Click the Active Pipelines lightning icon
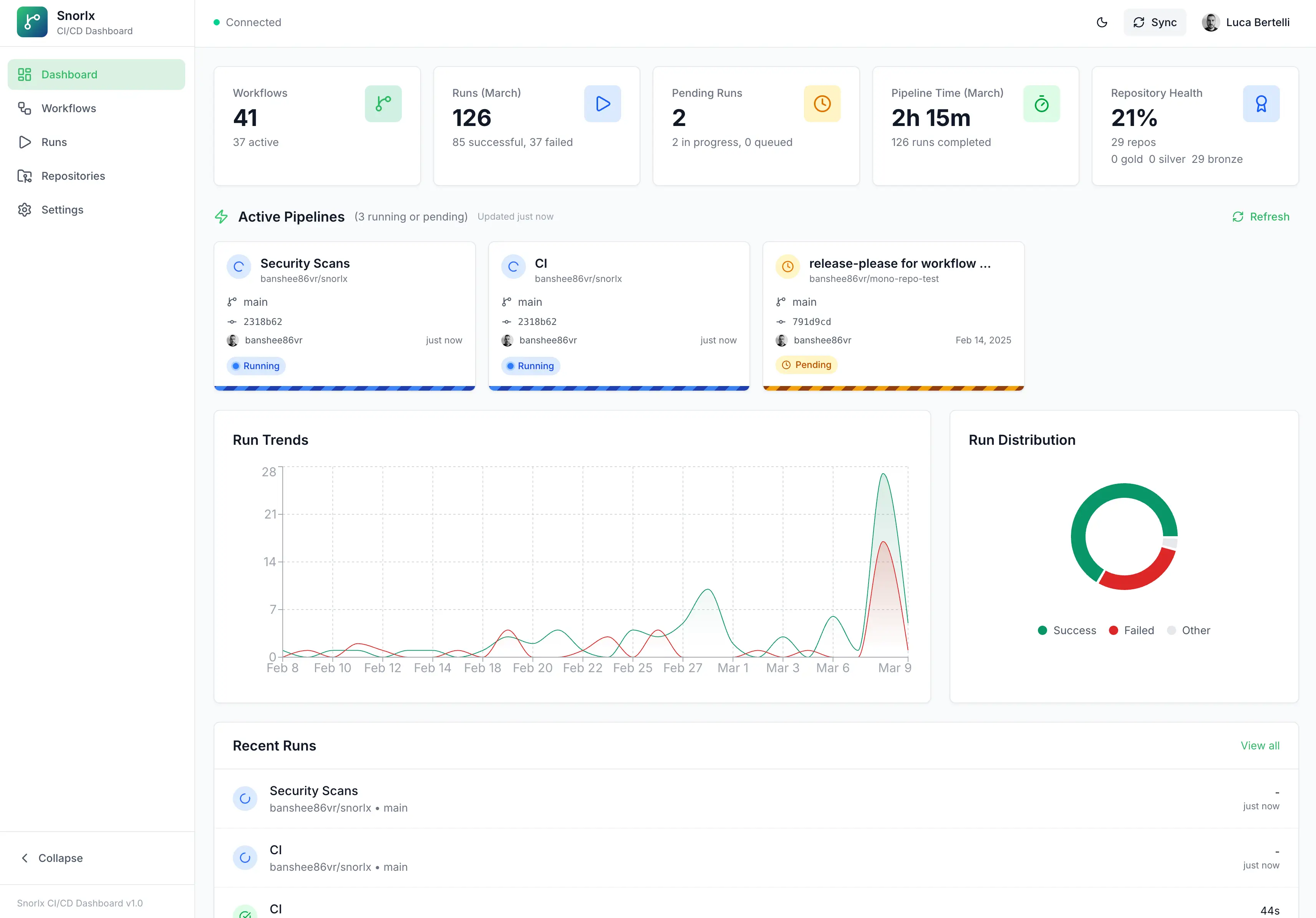1316x918 pixels. pyautogui.click(x=221, y=217)
